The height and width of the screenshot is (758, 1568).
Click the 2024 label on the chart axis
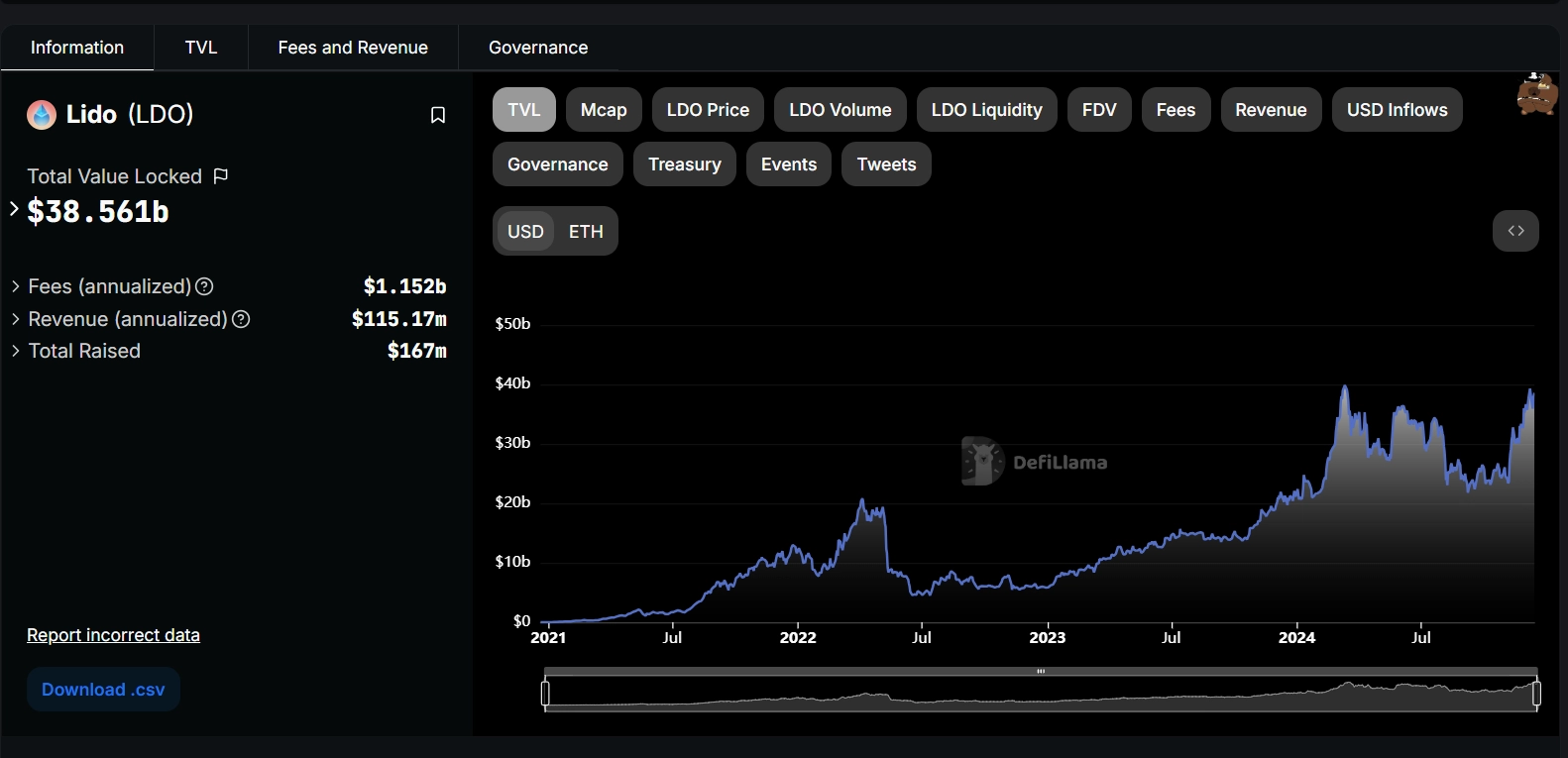(1296, 637)
